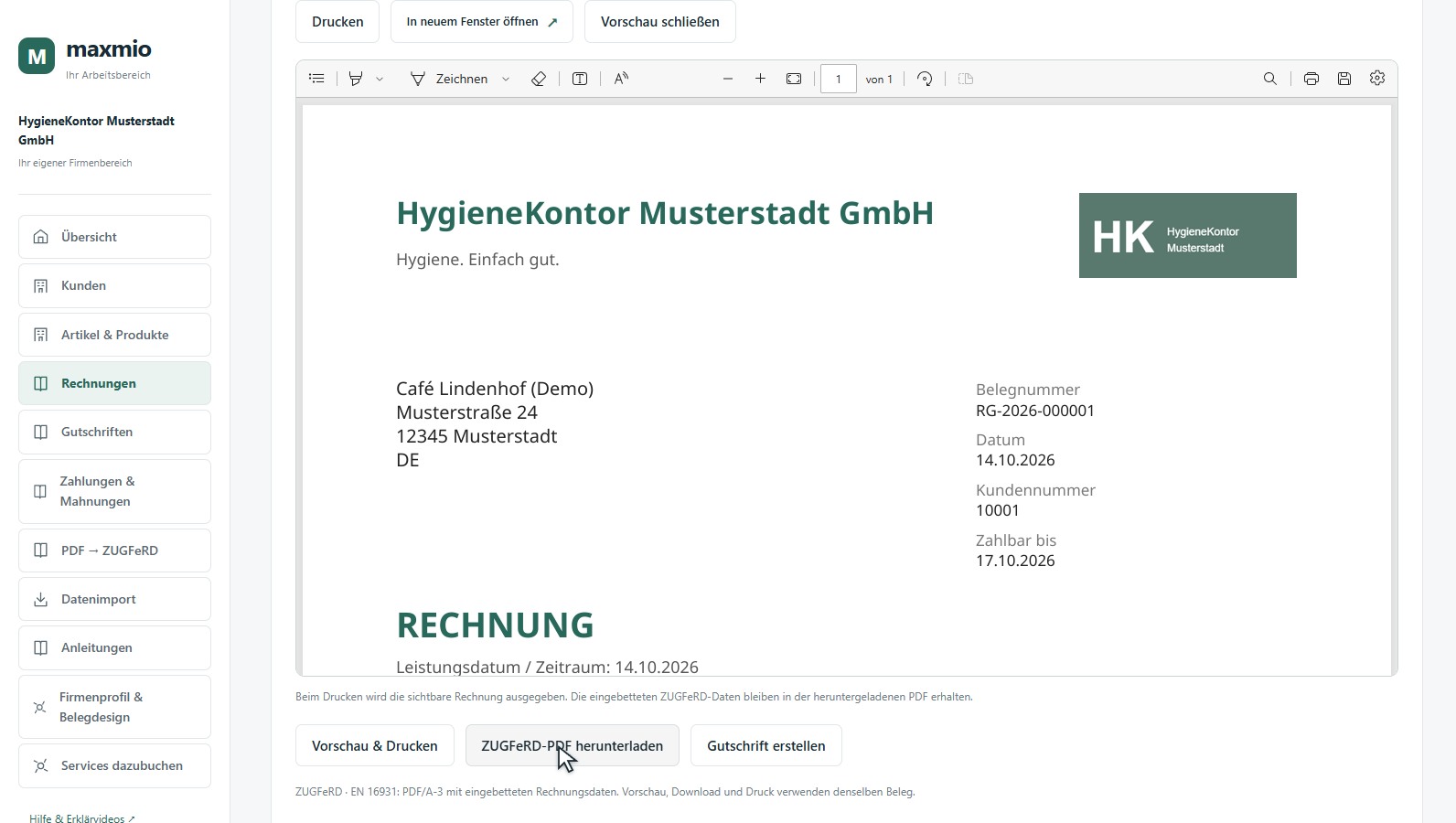Image resolution: width=1456 pixels, height=823 pixels.
Task: Toggle fit to width view
Action: (794, 79)
